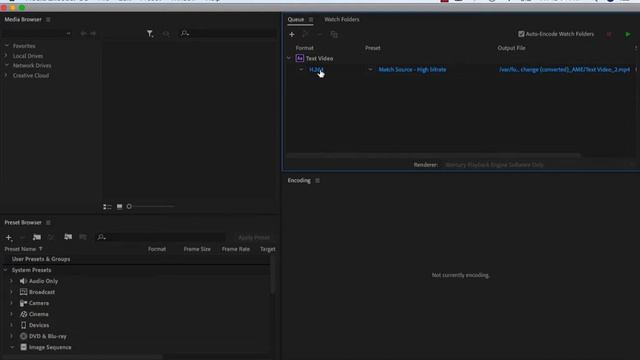Viewport: 640px width, 360px height.
Task: Open the Media Browser panel menu icon
Action: [x=48, y=20]
